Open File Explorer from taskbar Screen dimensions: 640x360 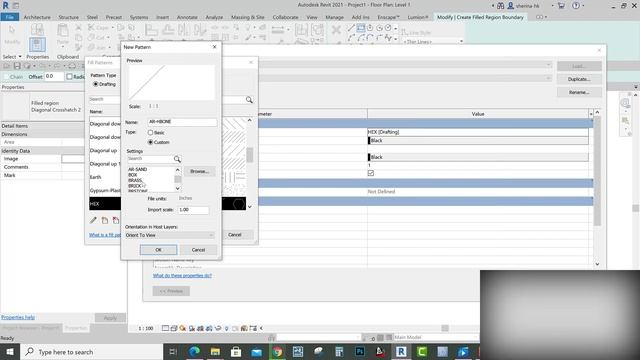click(215, 351)
